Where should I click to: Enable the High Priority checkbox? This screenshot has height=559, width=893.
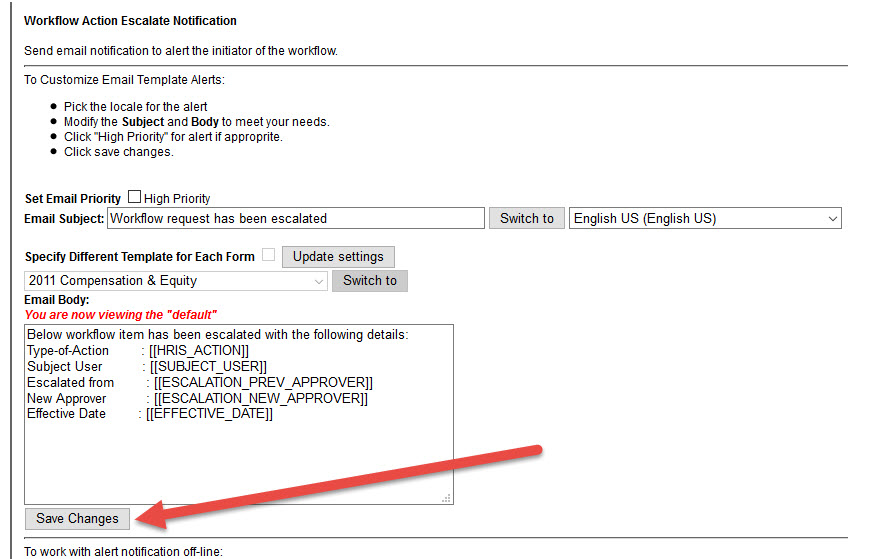pos(134,197)
